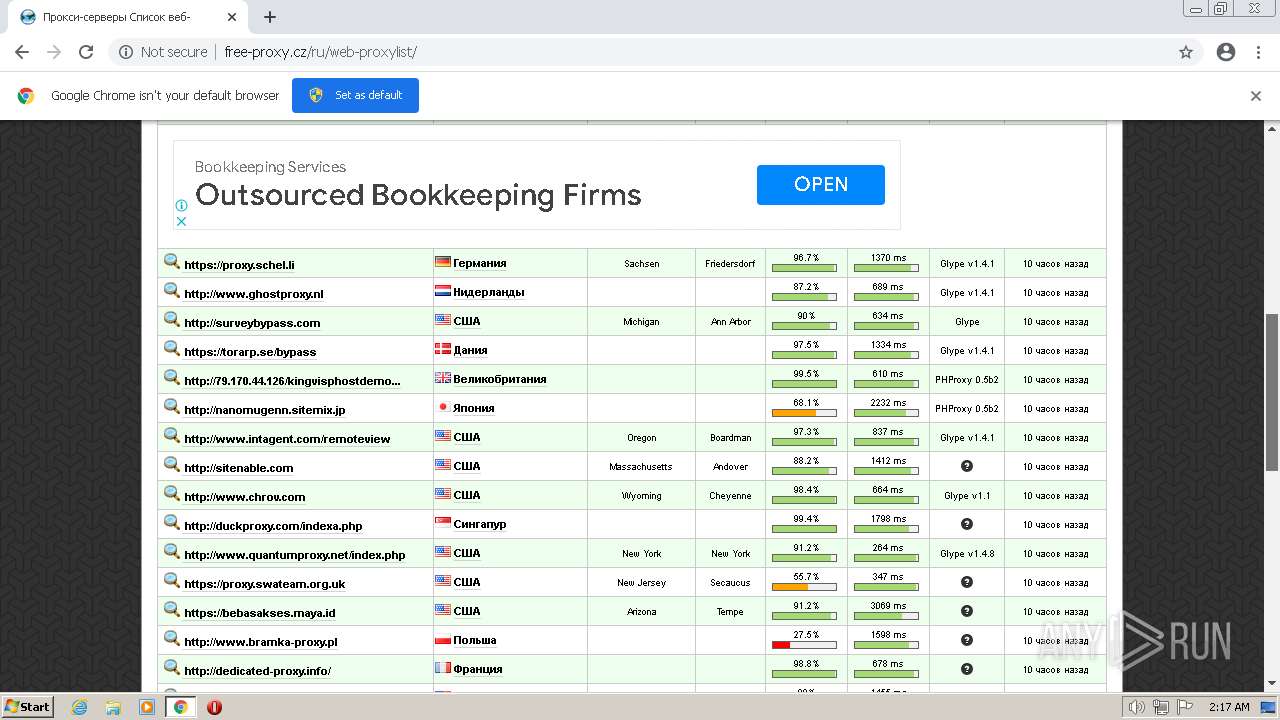Viewport: 1280px width, 720px height.
Task: Open the http://www.ghostproxy.nl link
Action: click(254, 294)
